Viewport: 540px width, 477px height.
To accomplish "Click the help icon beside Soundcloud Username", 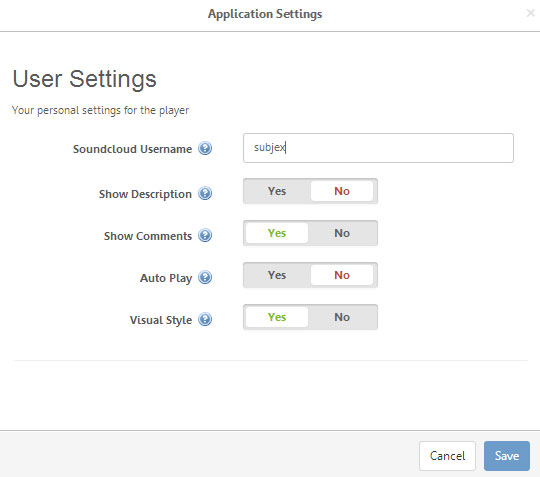I will pyautogui.click(x=205, y=148).
